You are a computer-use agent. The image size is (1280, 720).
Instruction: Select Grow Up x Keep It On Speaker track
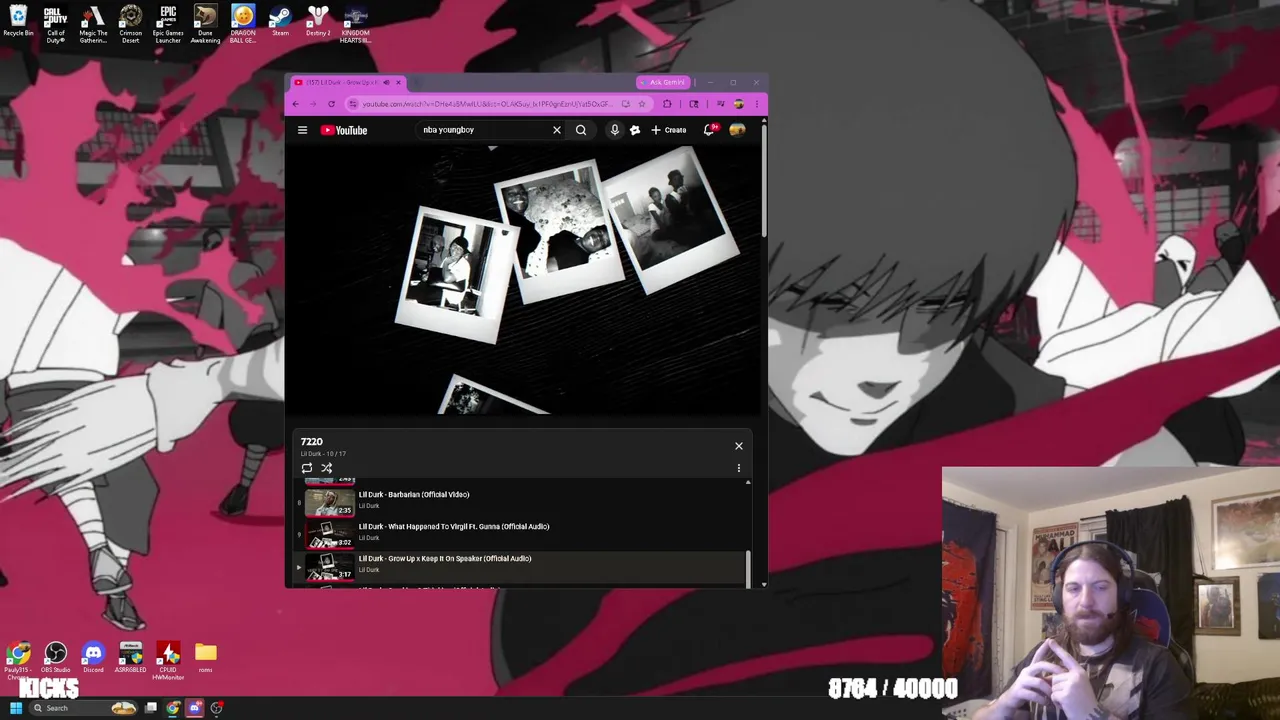[444, 558]
